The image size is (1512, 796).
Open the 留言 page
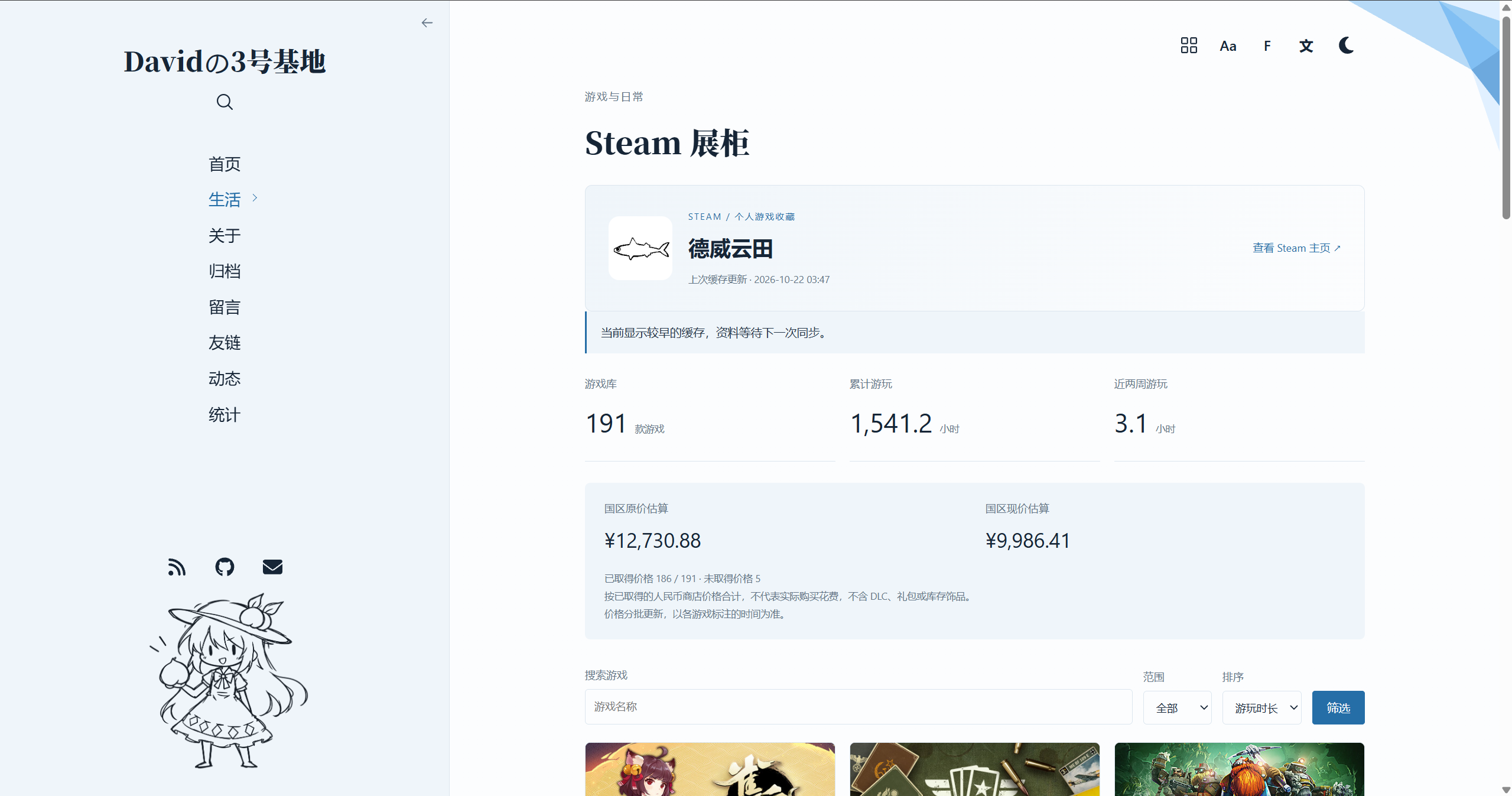225,307
